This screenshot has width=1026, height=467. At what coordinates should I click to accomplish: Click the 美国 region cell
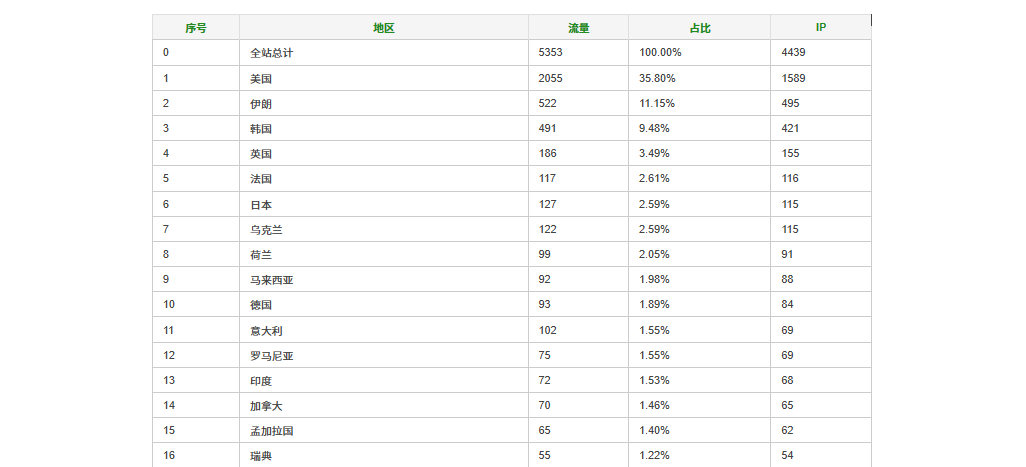coord(260,78)
